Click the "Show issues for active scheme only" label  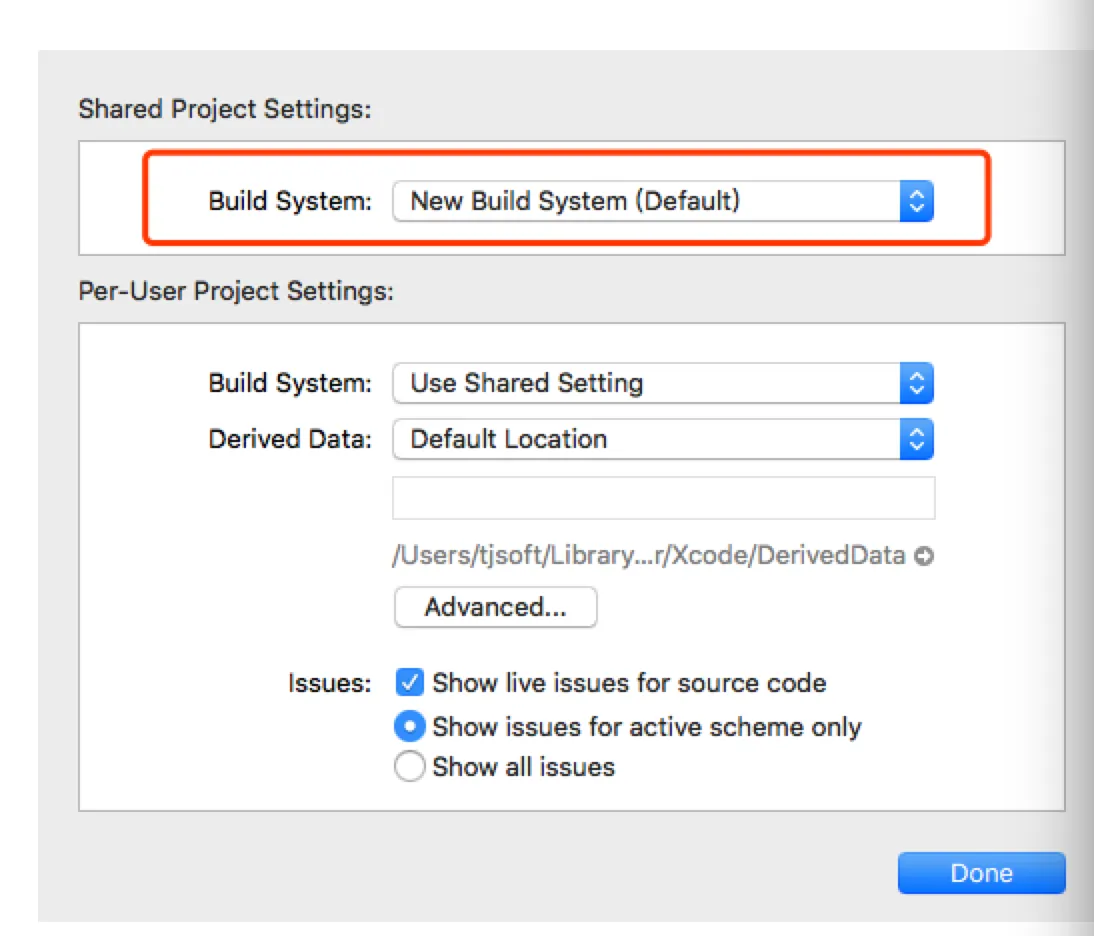pyautogui.click(x=646, y=726)
